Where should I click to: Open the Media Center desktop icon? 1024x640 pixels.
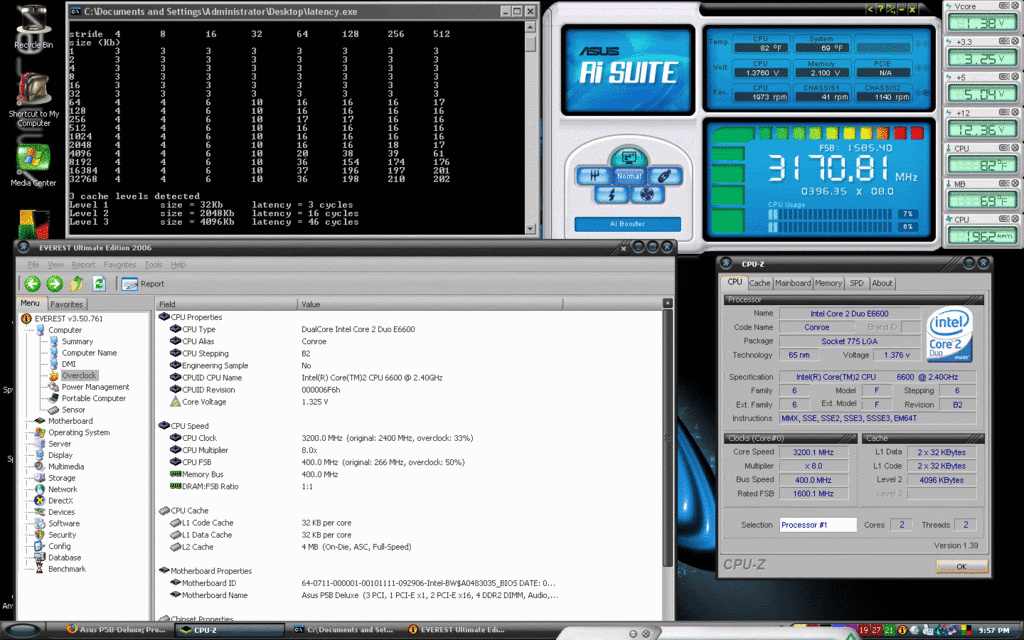tap(33, 167)
